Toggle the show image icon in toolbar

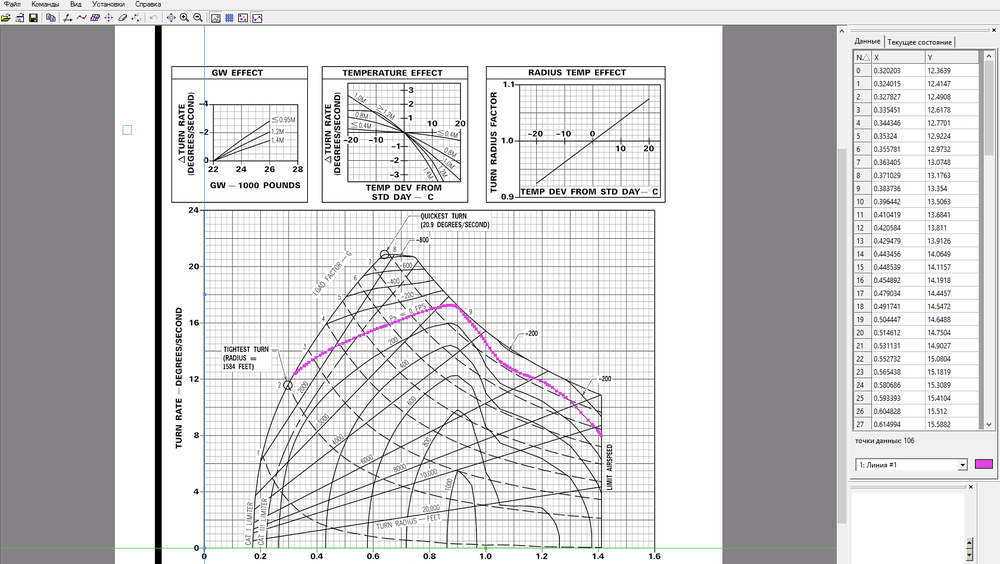click(x=216, y=18)
